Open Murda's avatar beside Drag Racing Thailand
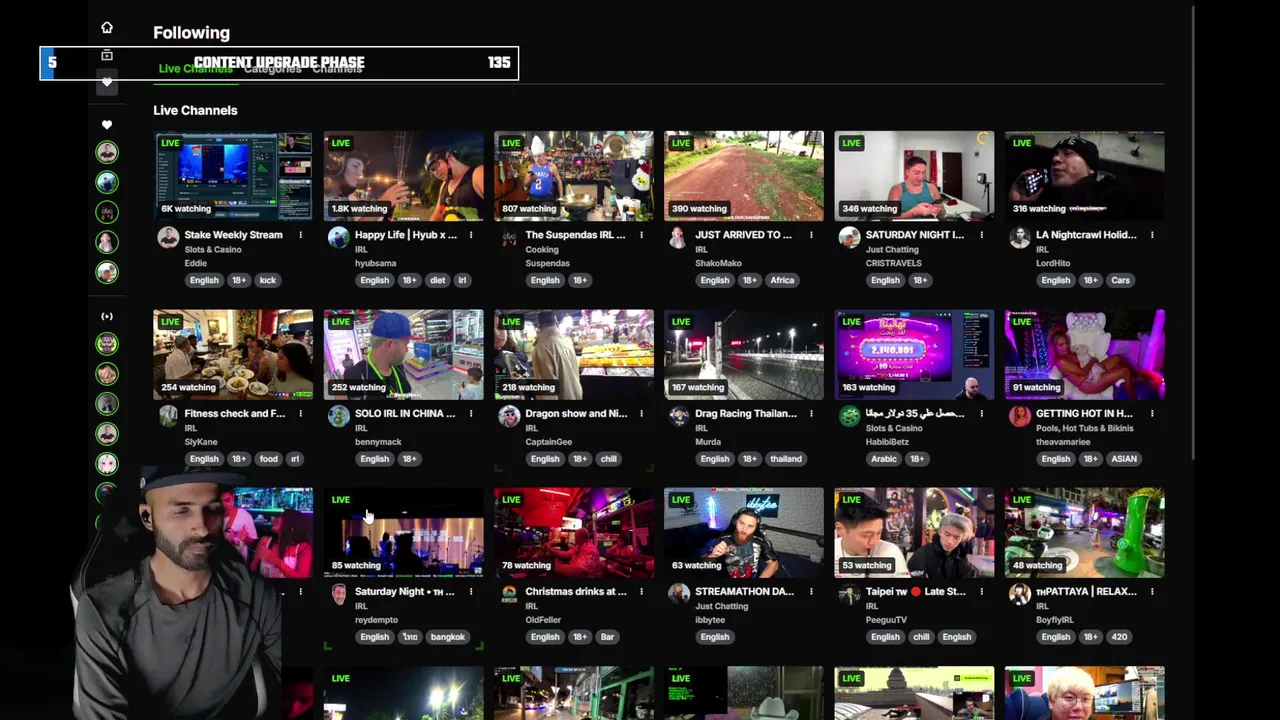Image resolution: width=1280 pixels, height=720 pixels. pos(679,416)
